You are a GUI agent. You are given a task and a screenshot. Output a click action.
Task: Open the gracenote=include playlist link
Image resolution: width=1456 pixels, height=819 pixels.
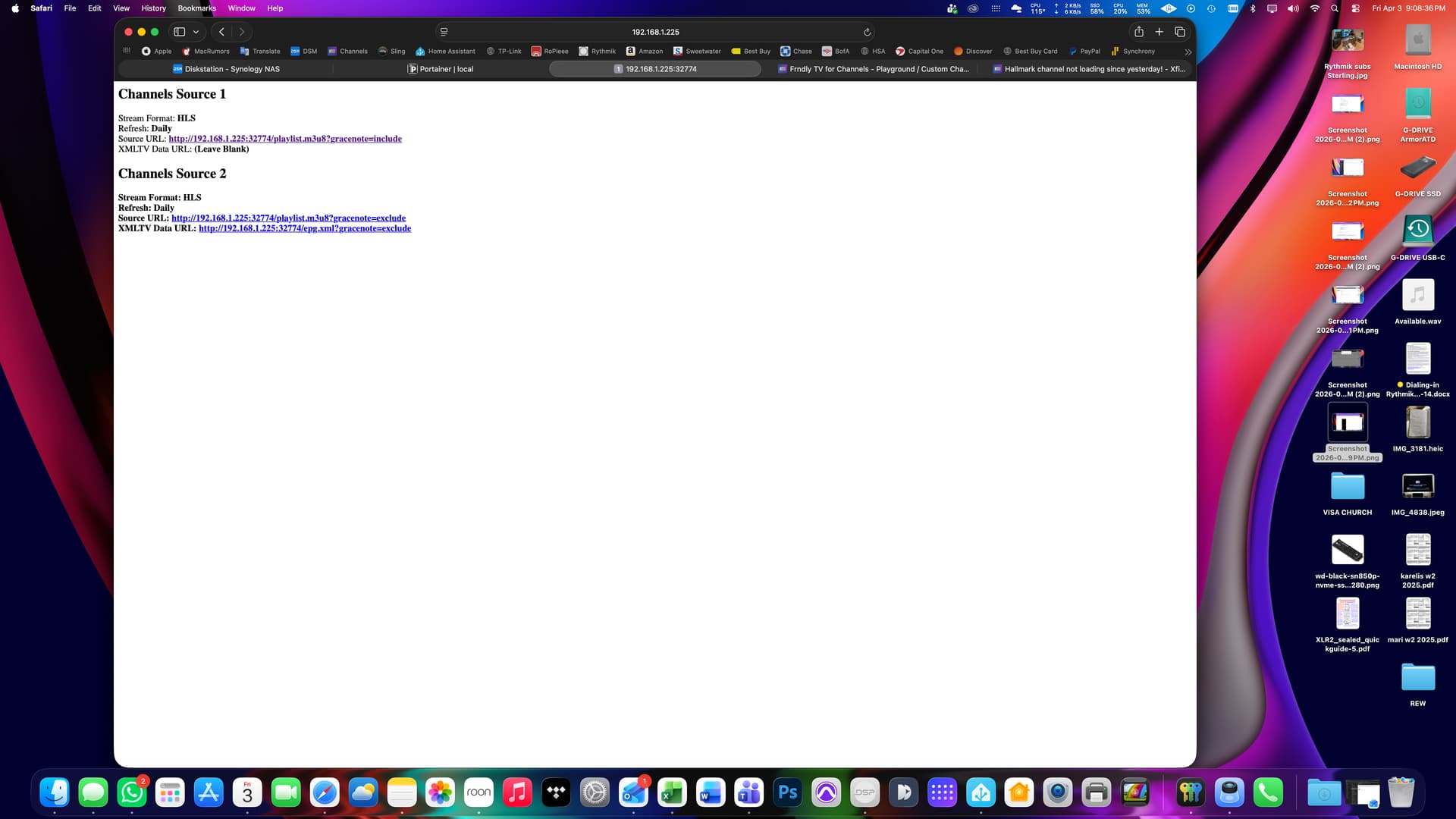click(x=285, y=139)
